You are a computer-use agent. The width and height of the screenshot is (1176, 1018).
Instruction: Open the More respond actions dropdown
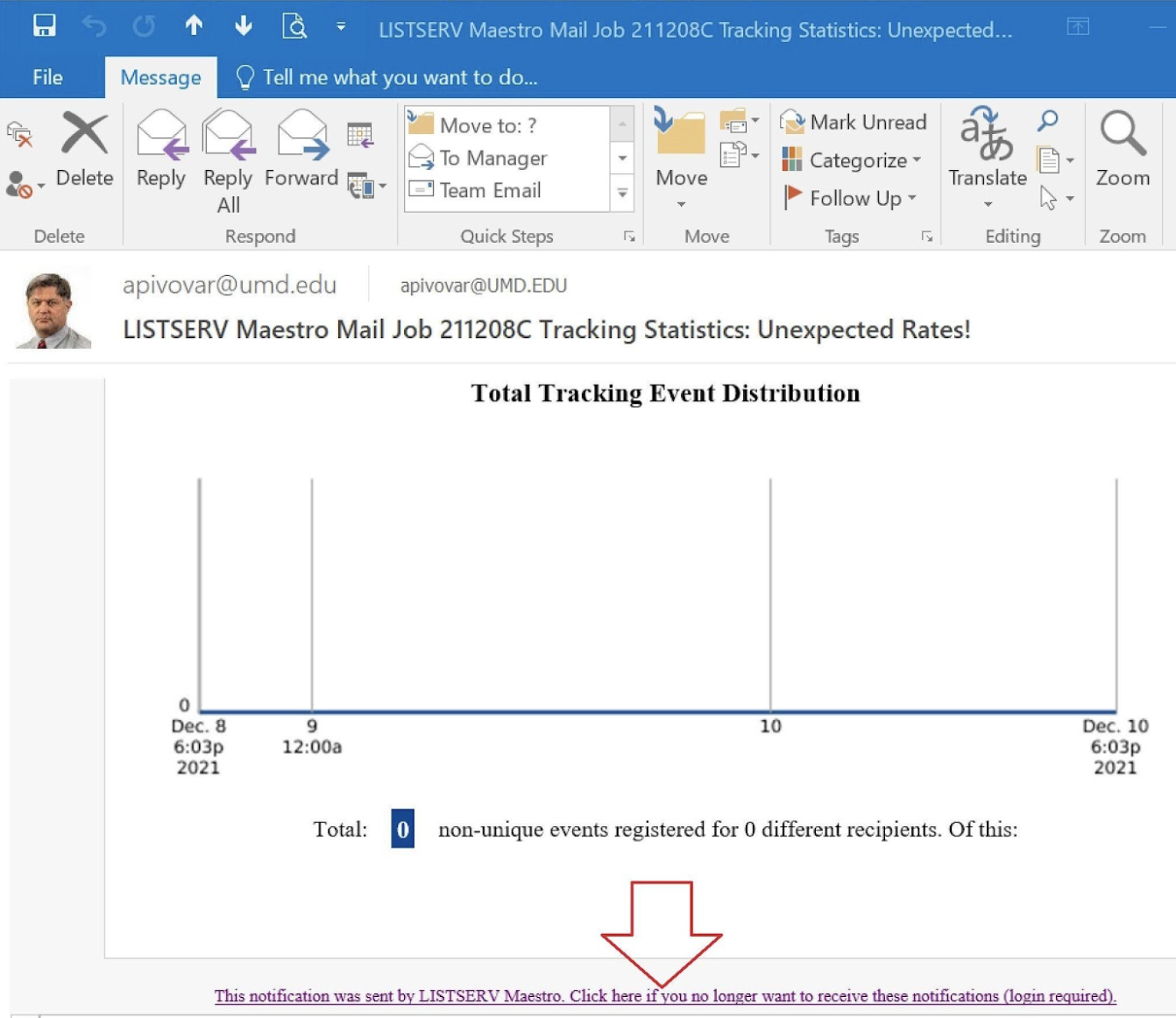(x=367, y=185)
